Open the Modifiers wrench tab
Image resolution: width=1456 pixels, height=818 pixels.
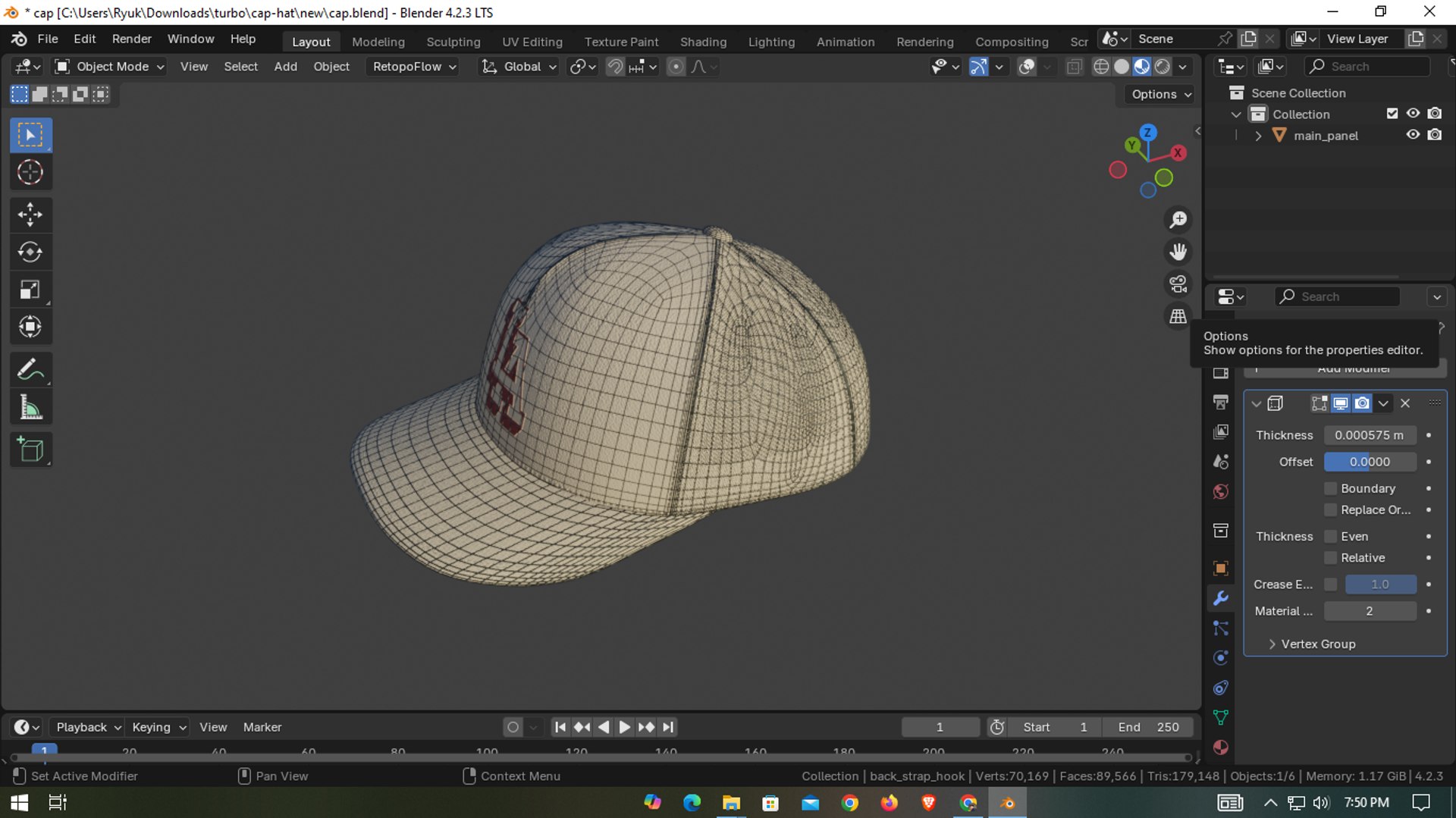[1220, 598]
